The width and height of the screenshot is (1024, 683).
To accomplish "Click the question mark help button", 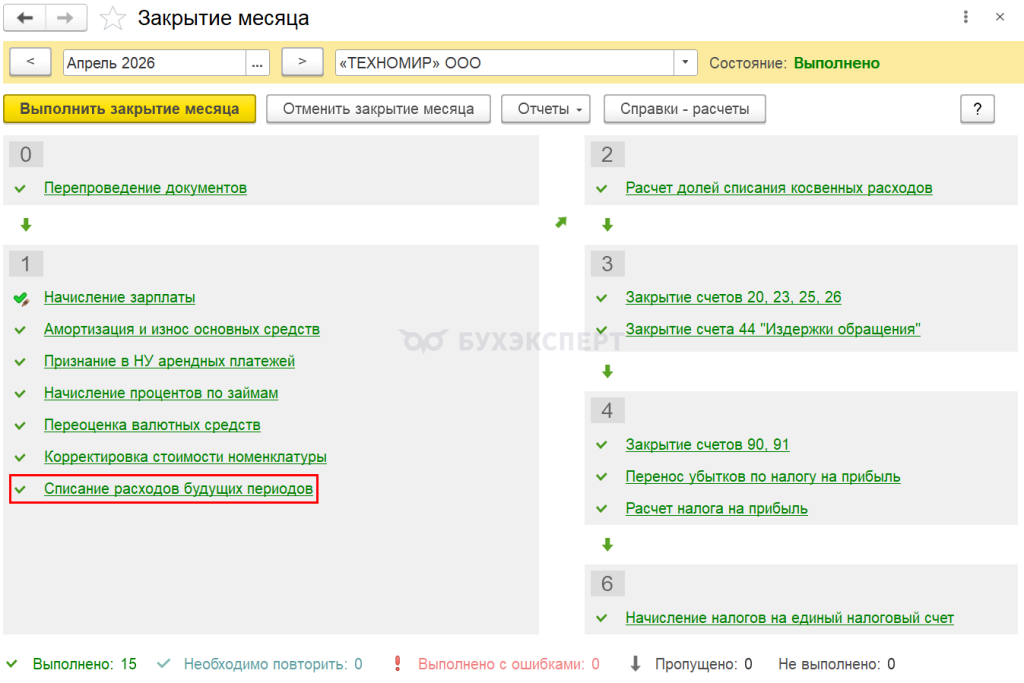I will tap(977, 109).
